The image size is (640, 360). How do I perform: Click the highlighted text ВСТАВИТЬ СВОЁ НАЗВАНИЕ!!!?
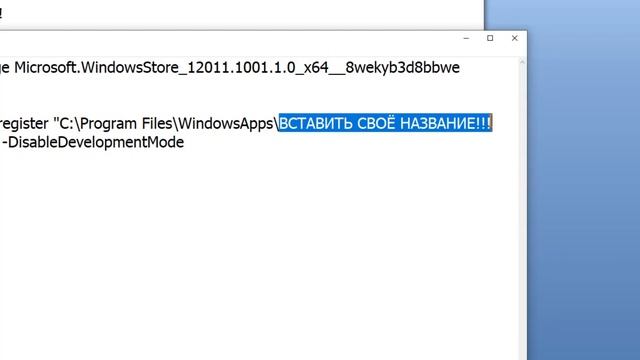(x=385, y=123)
